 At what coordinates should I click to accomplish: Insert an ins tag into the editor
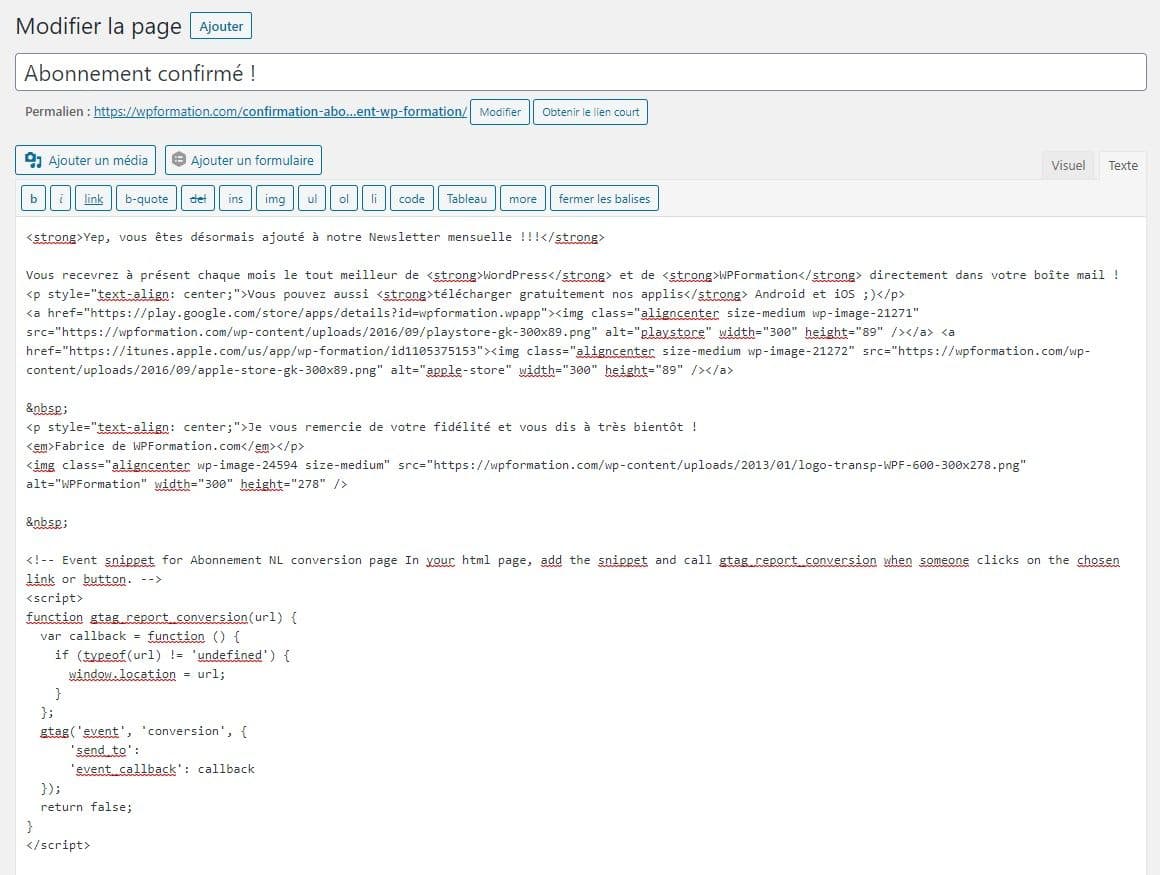click(235, 197)
